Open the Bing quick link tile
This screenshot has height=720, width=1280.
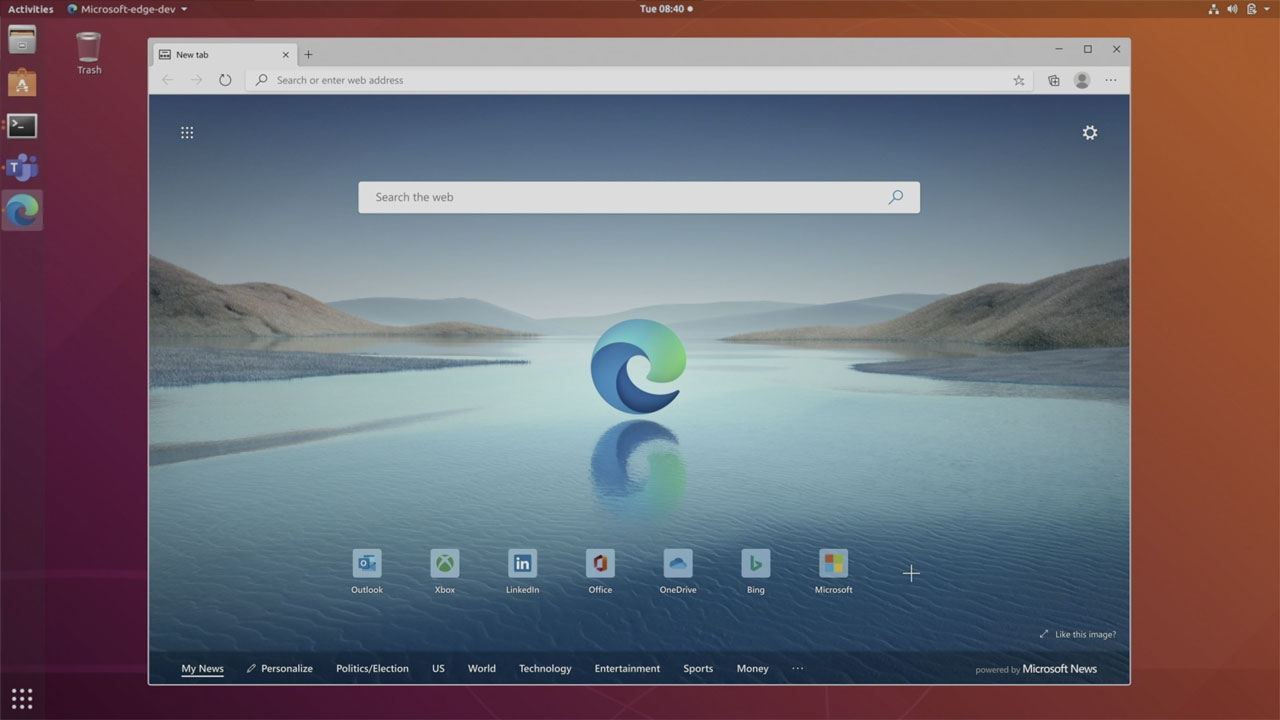pos(755,564)
